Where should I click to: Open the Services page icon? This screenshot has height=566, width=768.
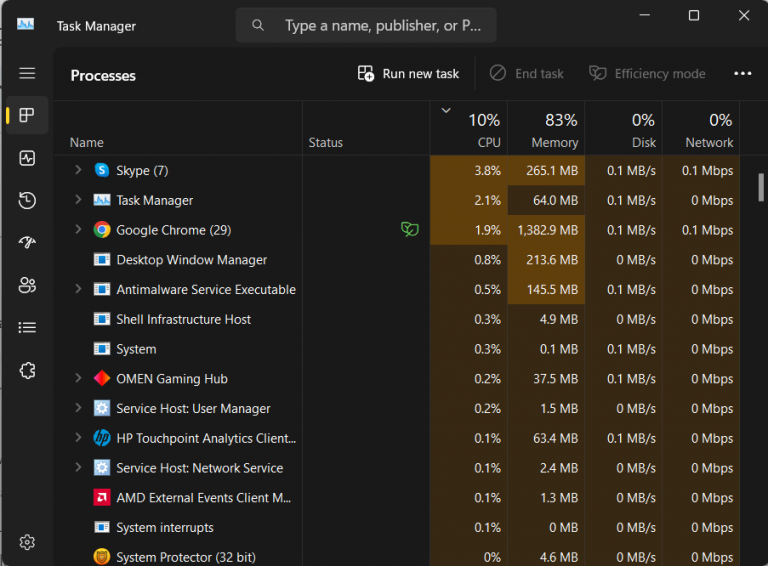27,371
